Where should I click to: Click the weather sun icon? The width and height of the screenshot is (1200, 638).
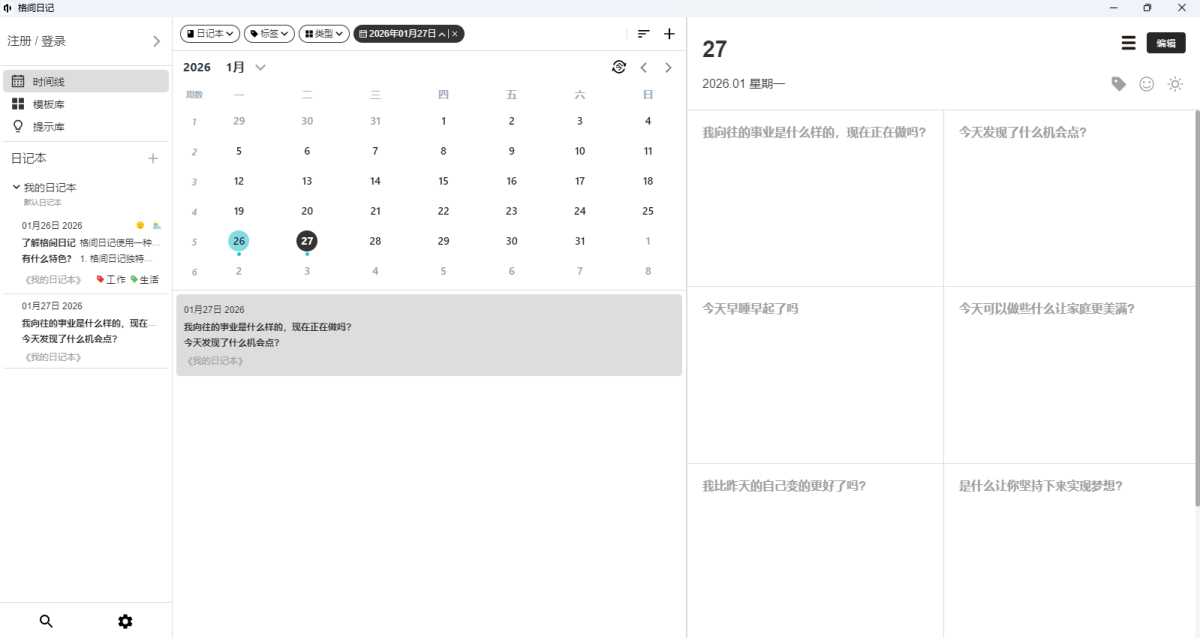point(1175,84)
